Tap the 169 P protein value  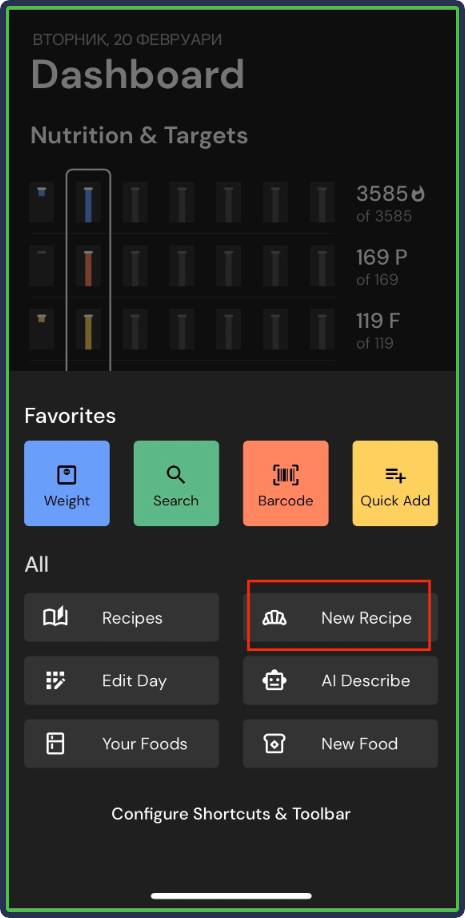(x=382, y=257)
